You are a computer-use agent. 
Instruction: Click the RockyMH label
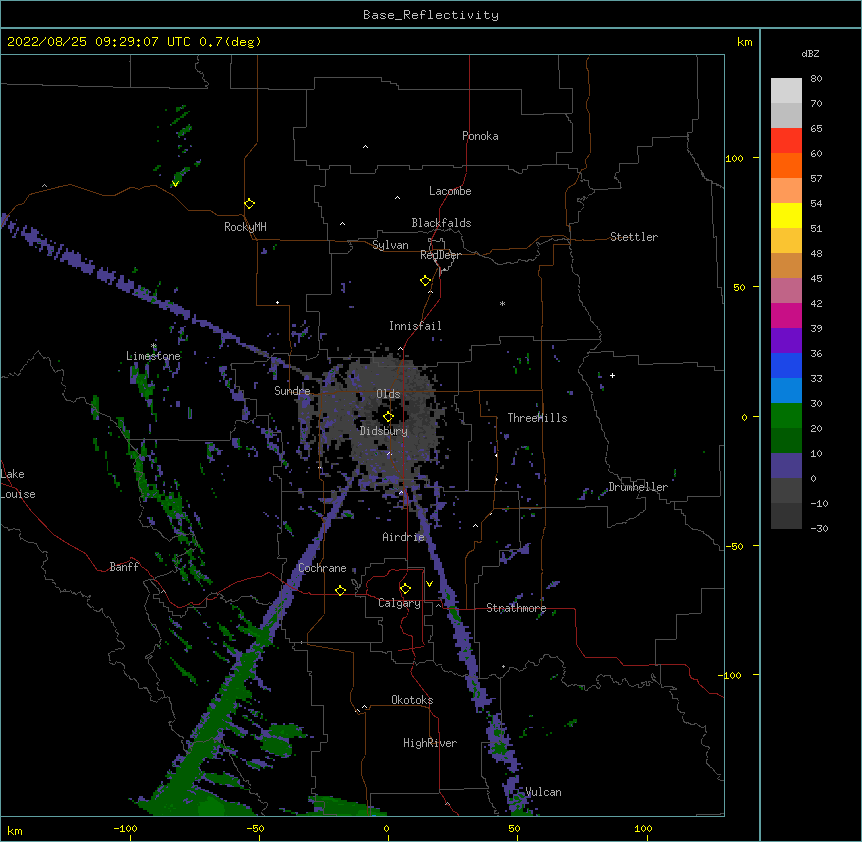coord(245,226)
